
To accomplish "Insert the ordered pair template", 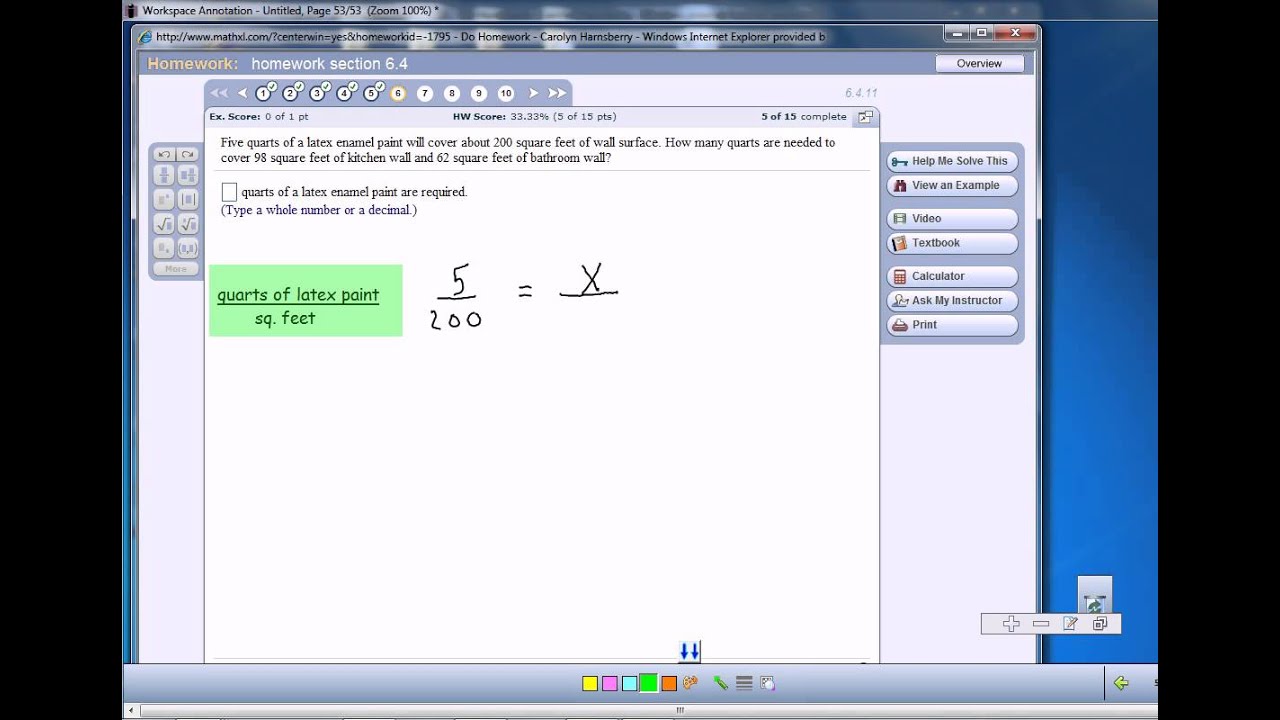I will coord(187,248).
